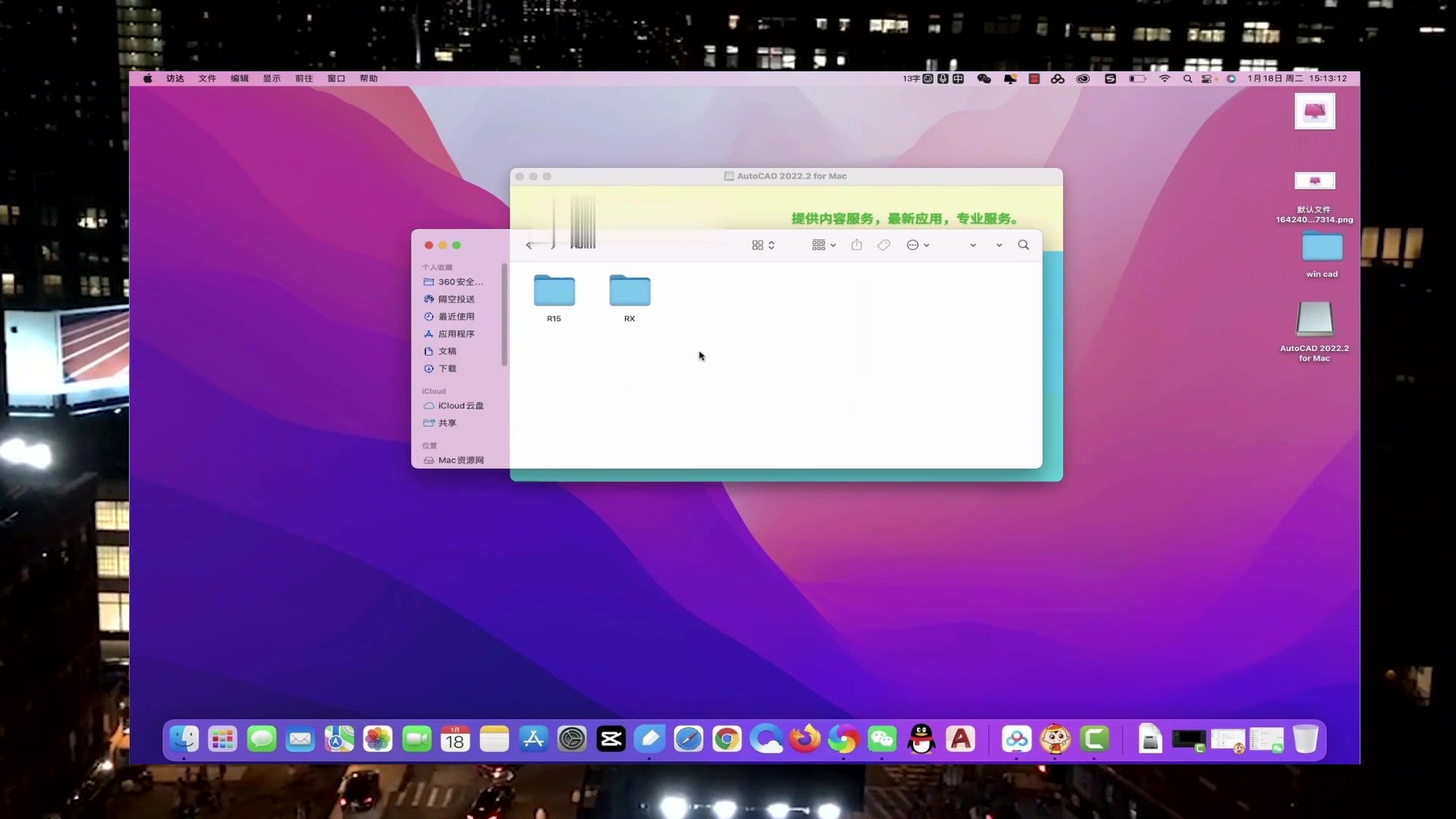Open Finder from the Dock

coord(184,739)
